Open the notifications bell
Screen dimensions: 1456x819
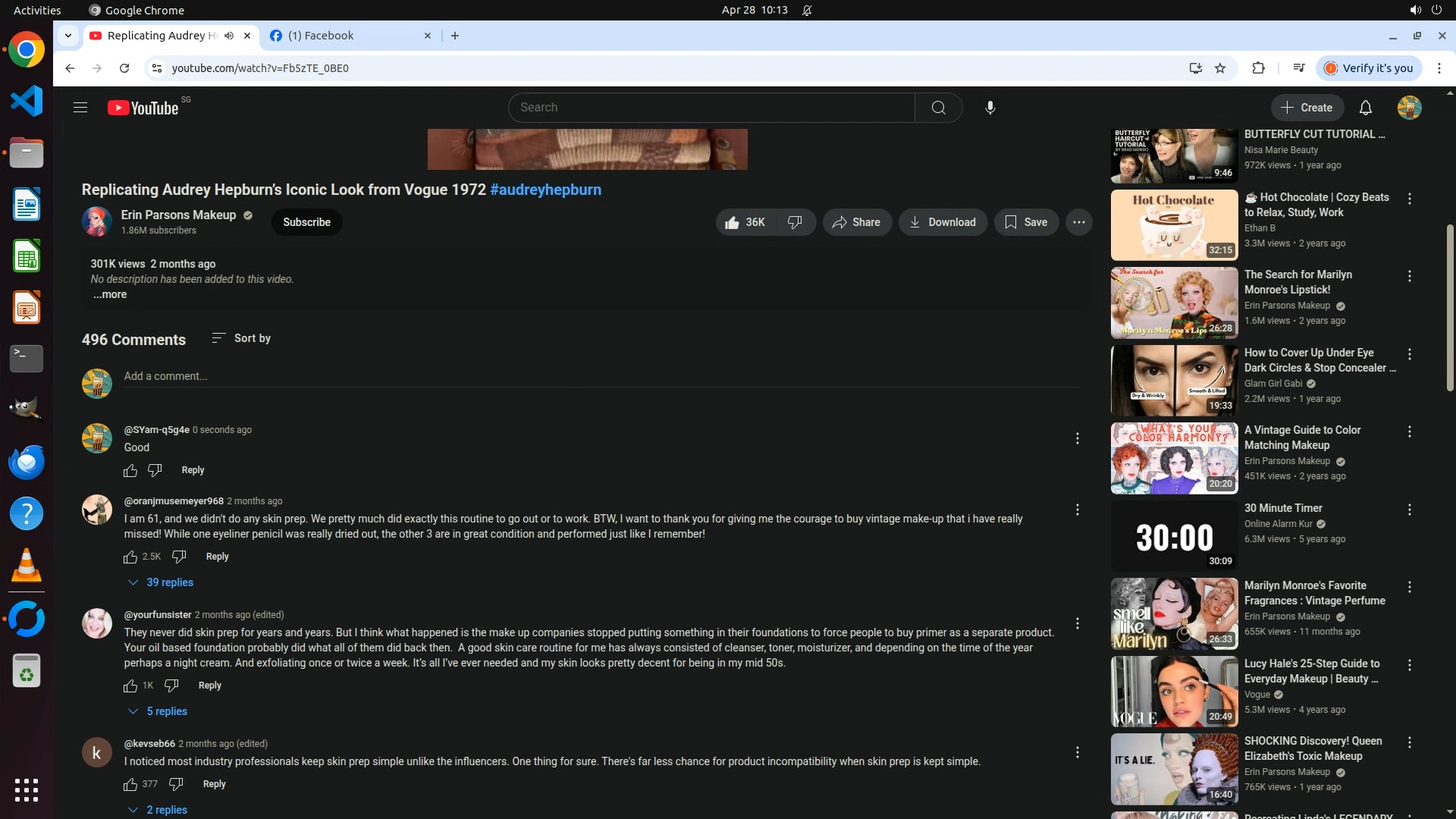pos(1365,108)
